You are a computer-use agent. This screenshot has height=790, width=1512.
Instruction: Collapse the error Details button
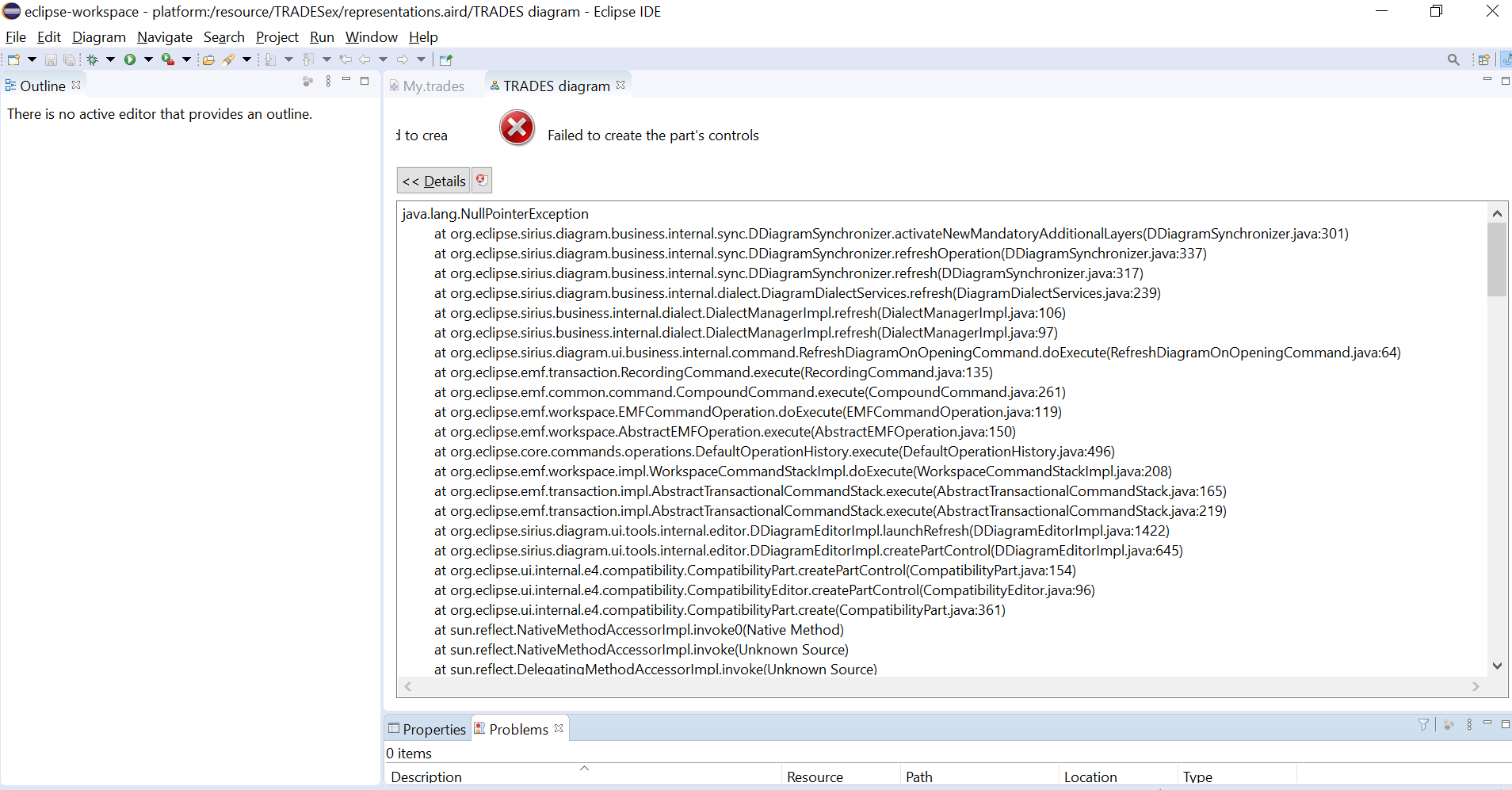coord(433,181)
